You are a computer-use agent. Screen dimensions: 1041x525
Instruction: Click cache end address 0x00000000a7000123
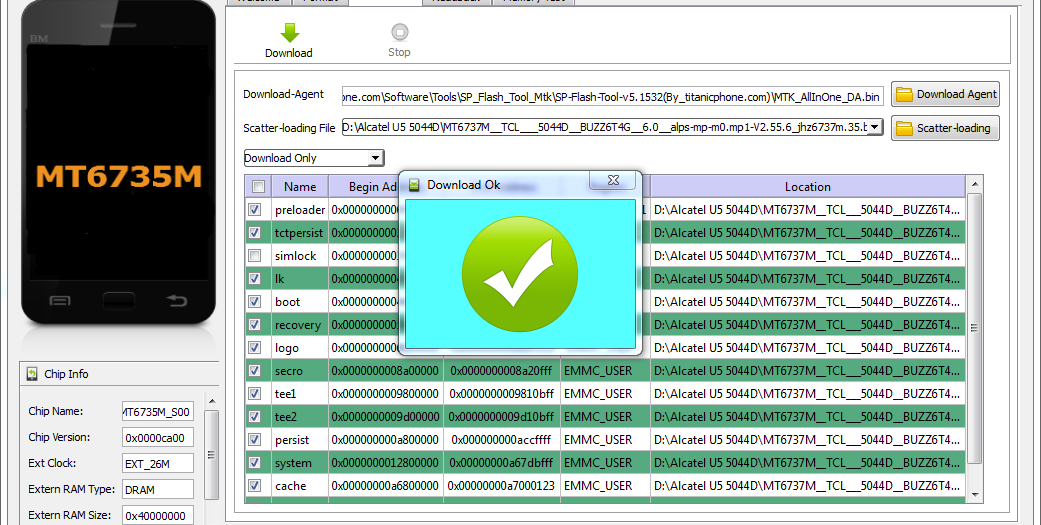[501, 486]
